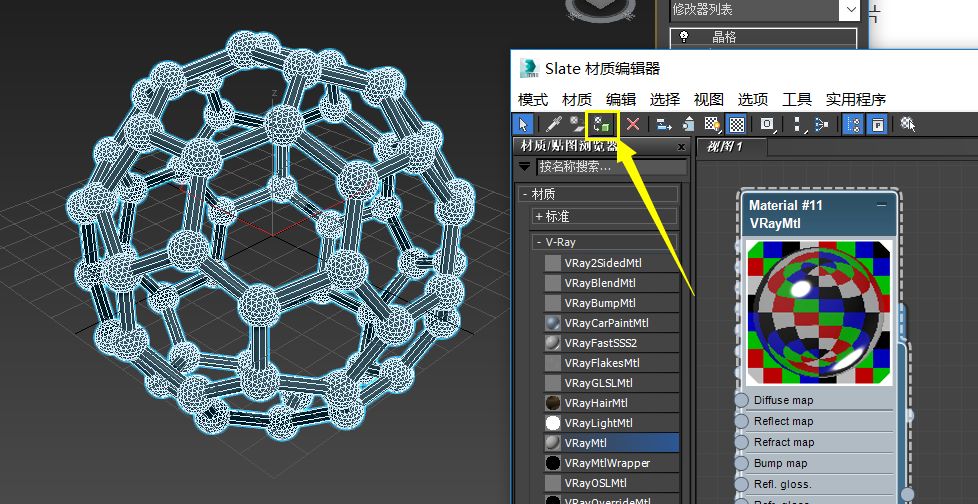Click Move Children toolbar icon
The image size is (978, 504).
click(x=664, y=124)
